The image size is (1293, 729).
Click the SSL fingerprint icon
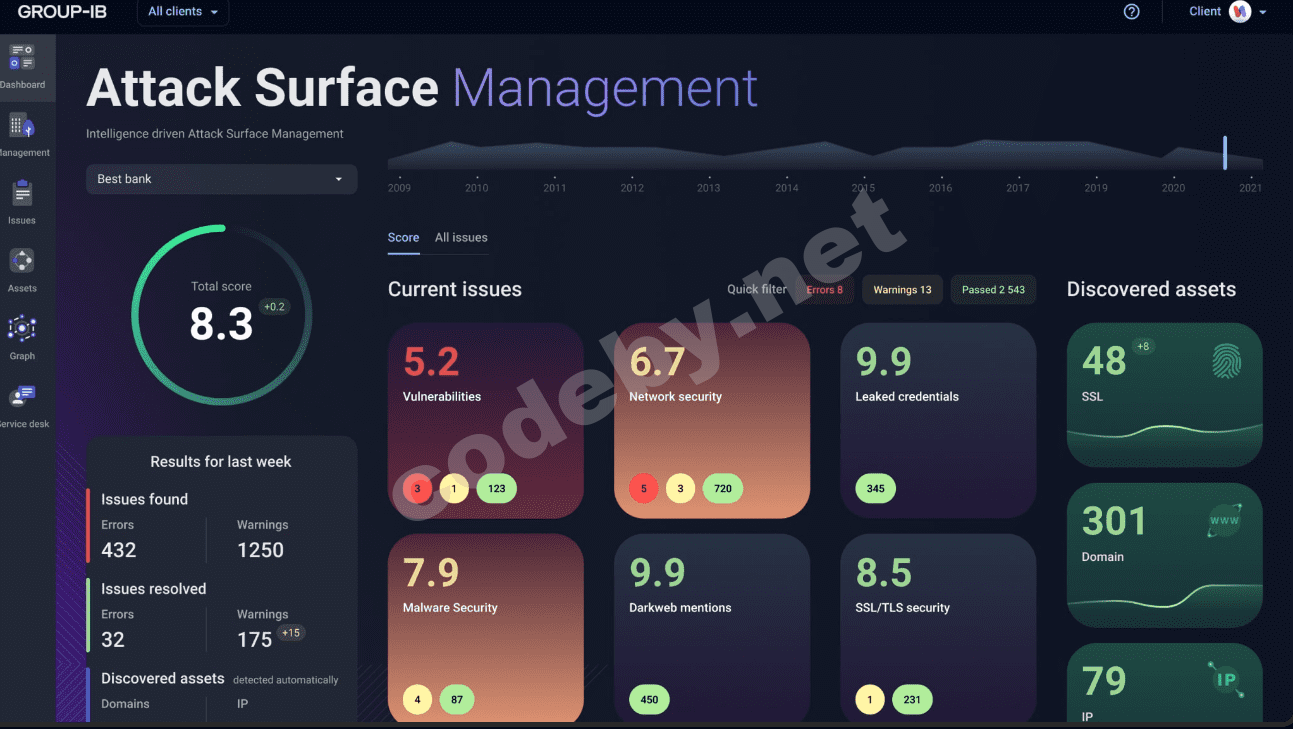(x=1227, y=361)
